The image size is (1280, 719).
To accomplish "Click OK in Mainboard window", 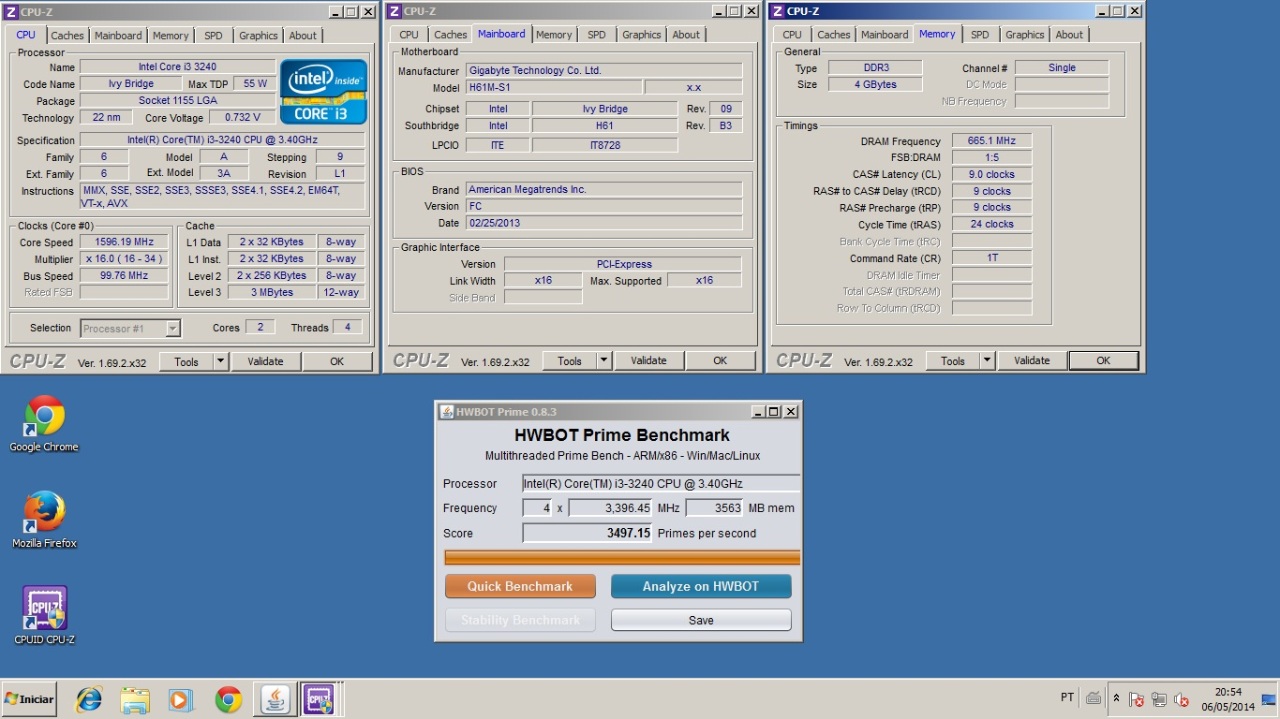I will point(720,361).
